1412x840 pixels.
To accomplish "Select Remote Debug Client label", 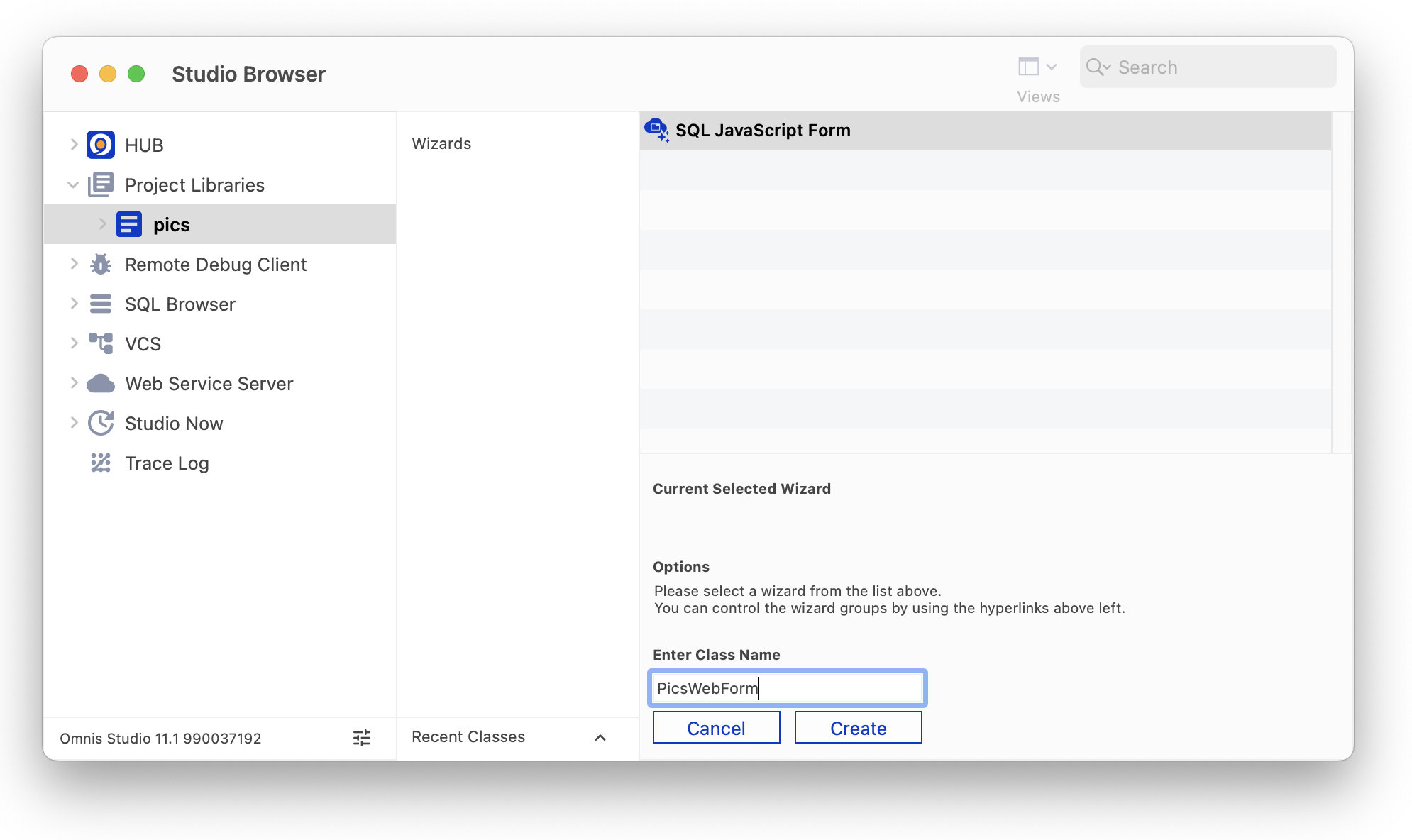I will [216, 265].
